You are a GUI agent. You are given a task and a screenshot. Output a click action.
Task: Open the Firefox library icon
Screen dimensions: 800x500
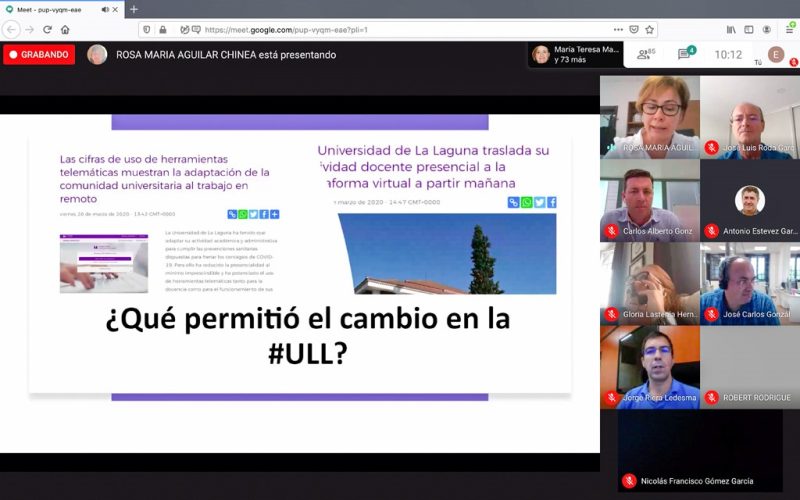click(731, 30)
